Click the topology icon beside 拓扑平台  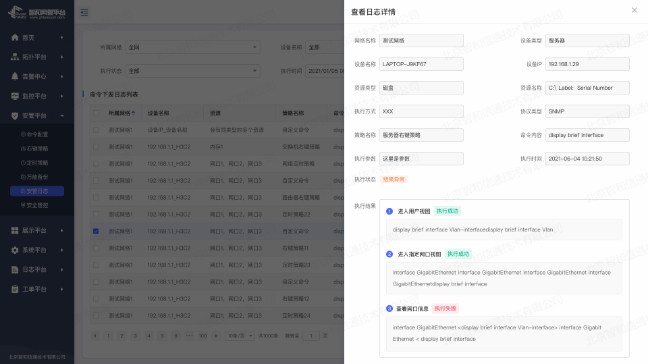pos(15,57)
